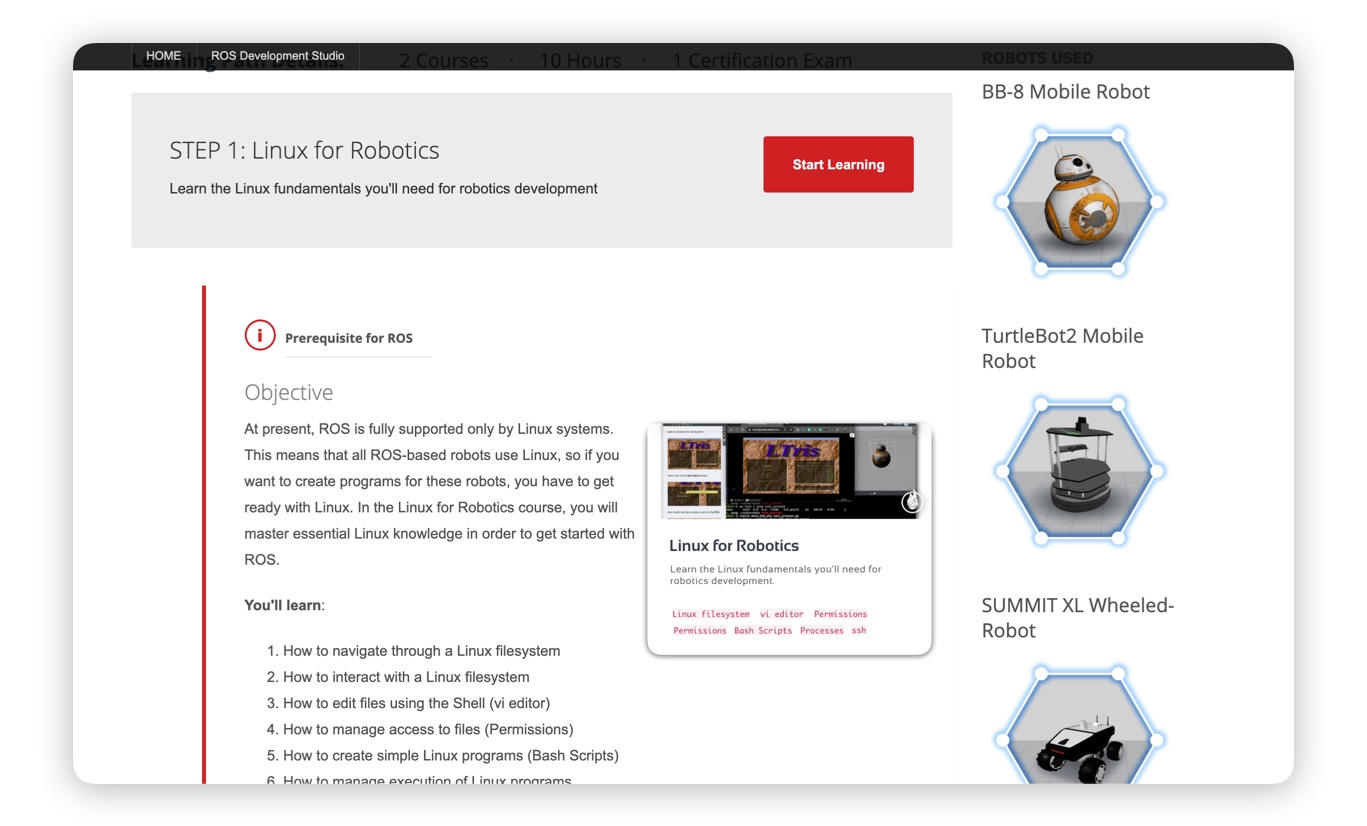Click the 'You'll learn' label

point(283,605)
